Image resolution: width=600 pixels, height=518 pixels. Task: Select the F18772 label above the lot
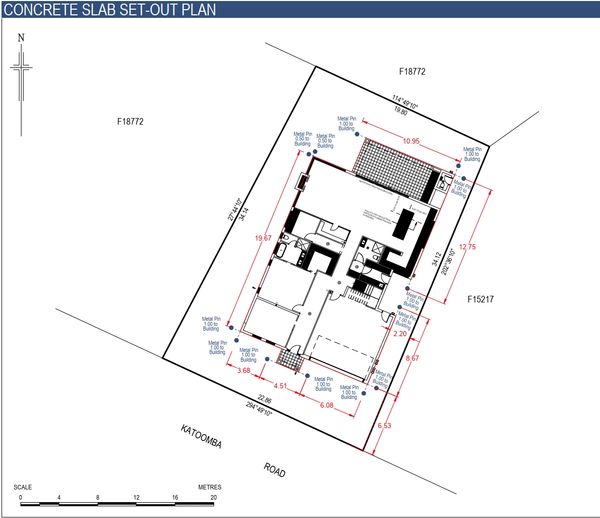click(412, 72)
